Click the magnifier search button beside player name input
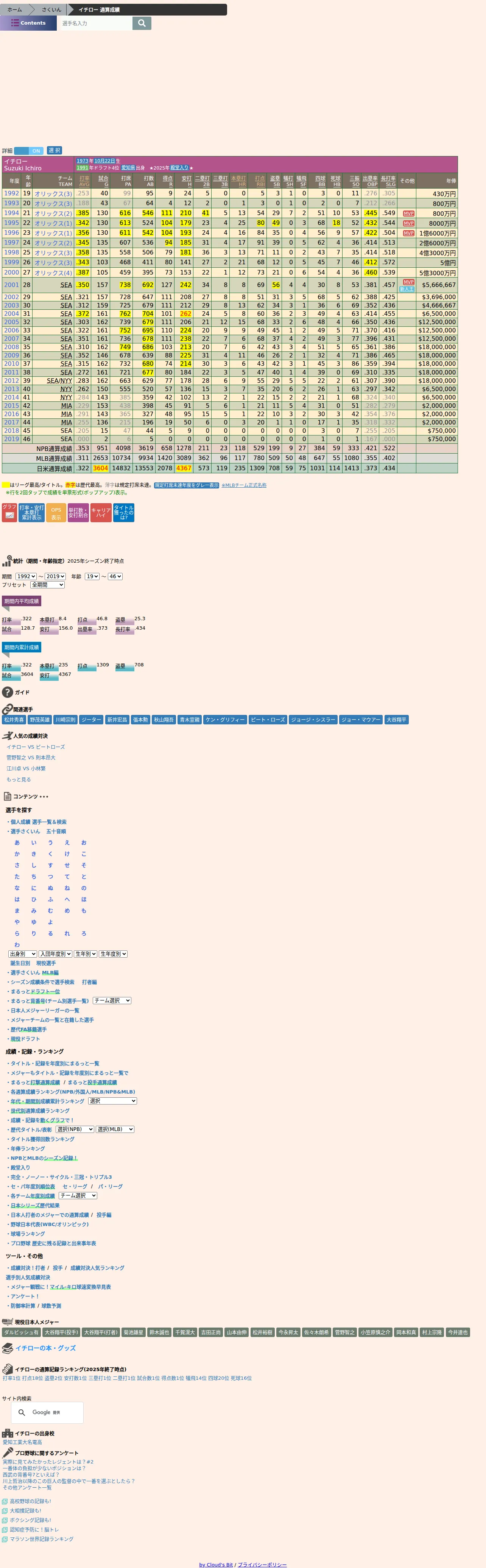Image resolution: width=486 pixels, height=1568 pixels. [142, 23]
